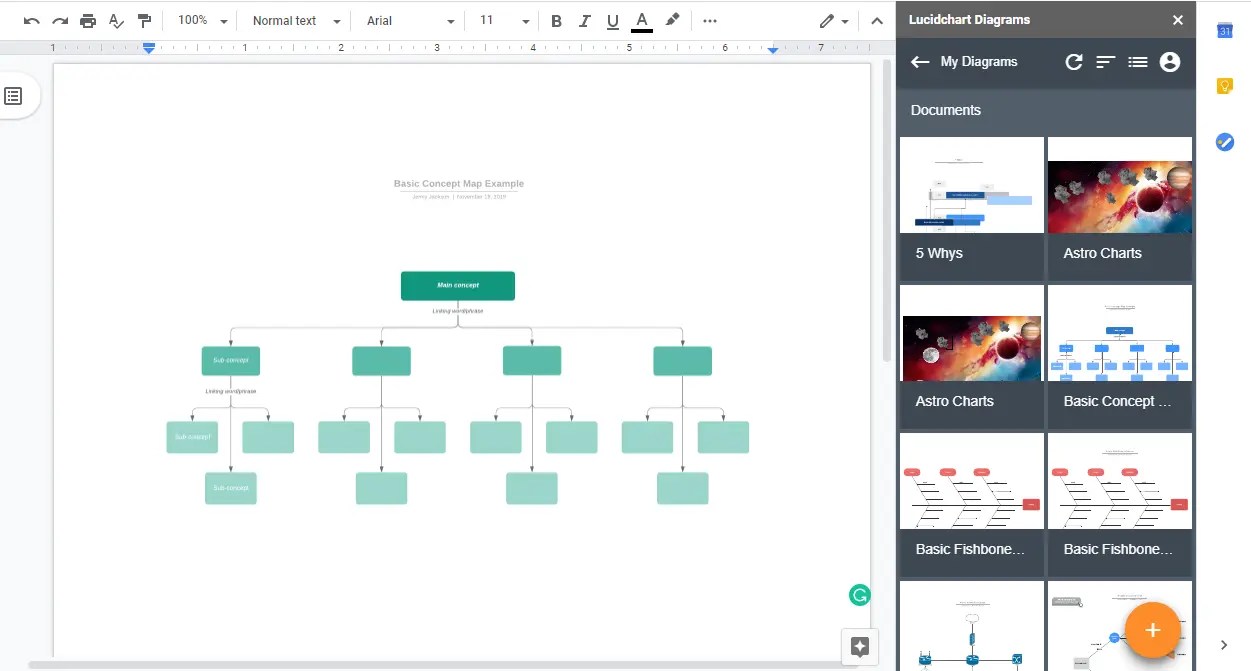
Task: Toggle italic formatting
Action: point(584,21)
